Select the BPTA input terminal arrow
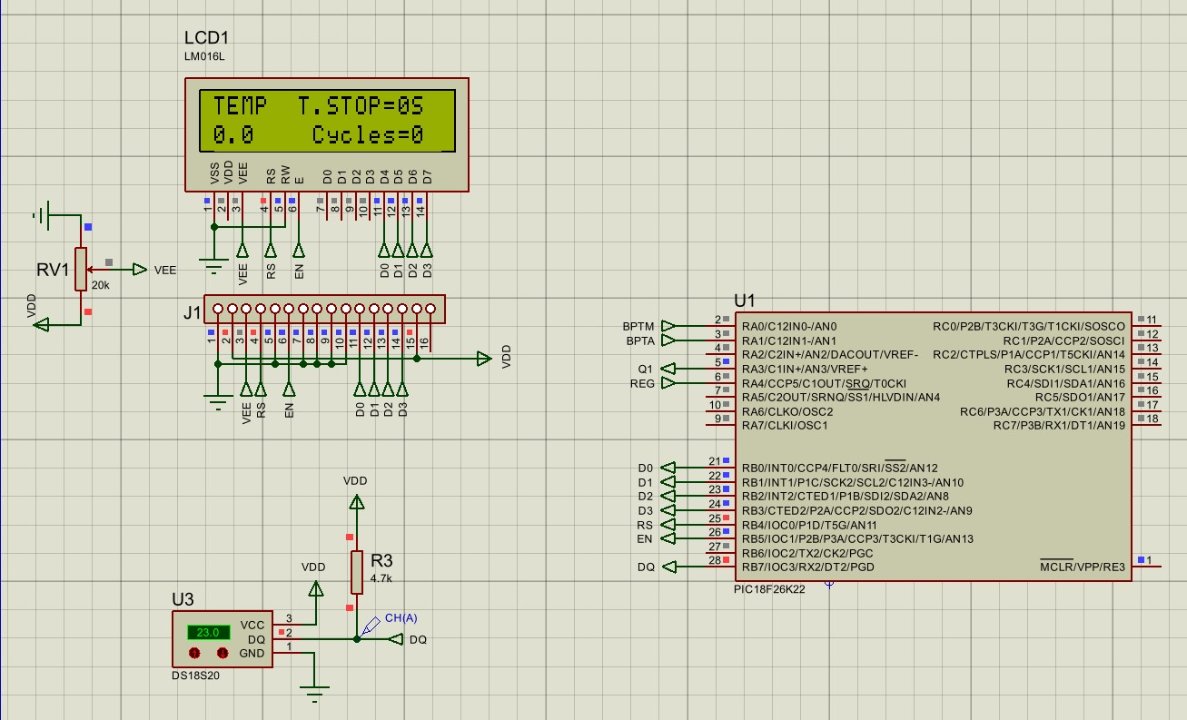This screenshot has height=720, width=1187. [668, 340]
